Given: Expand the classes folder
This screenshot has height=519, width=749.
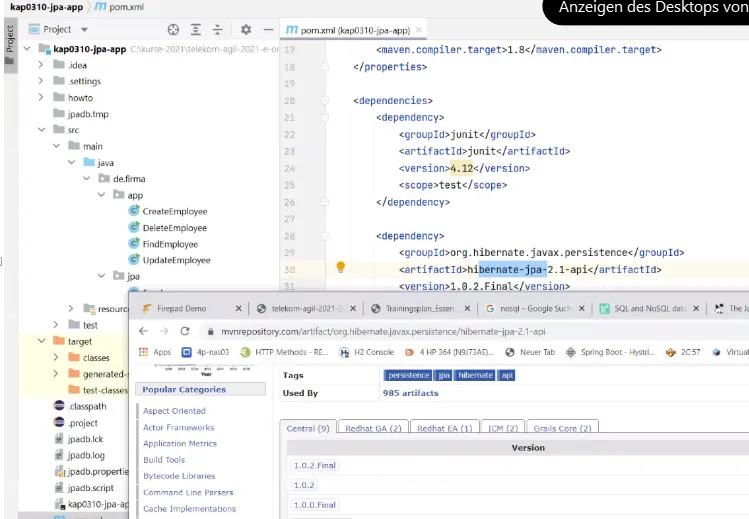Looking at the screenshot, I should [56, 357].
